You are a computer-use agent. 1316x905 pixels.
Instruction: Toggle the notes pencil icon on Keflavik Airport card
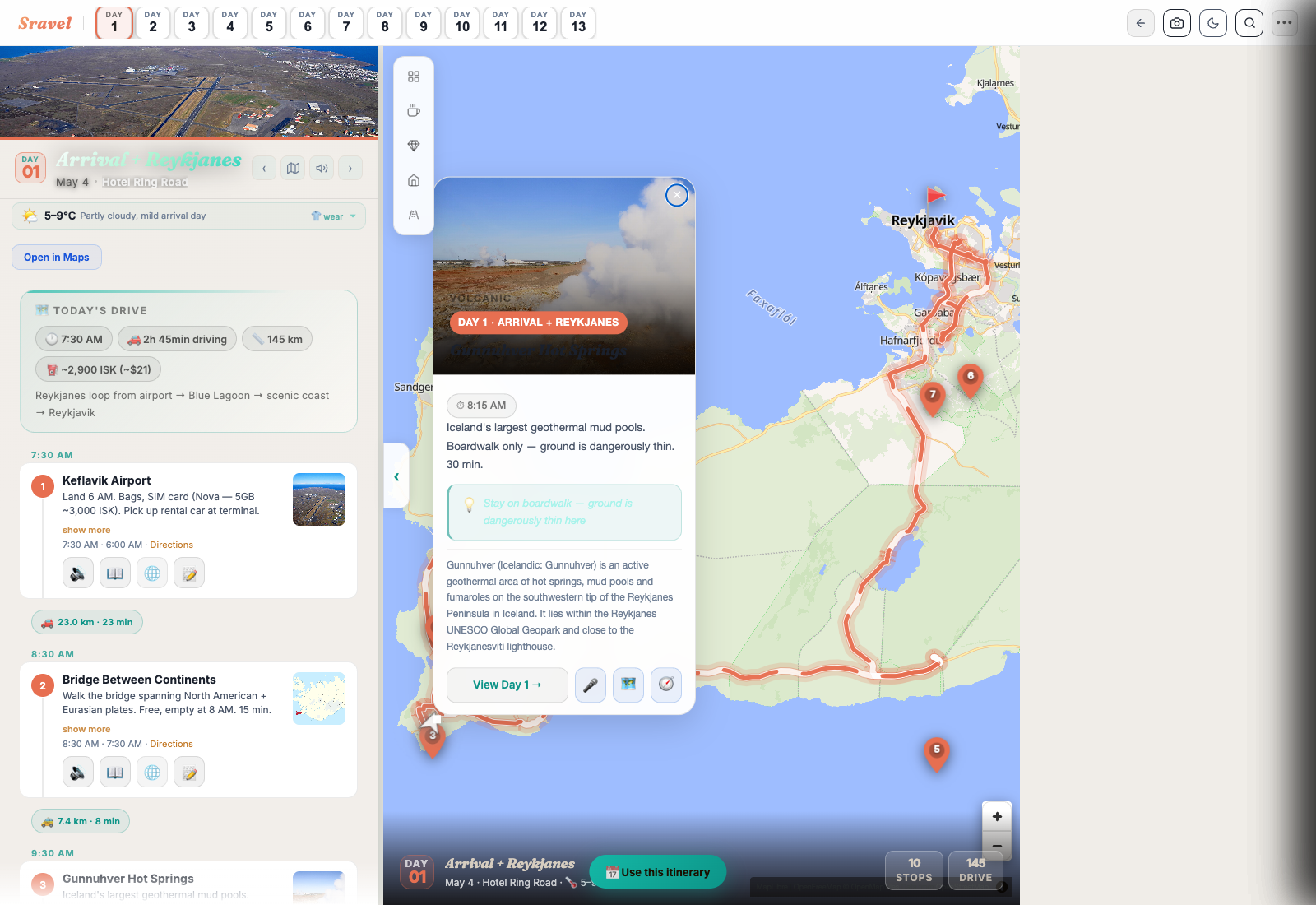[189, 573]
